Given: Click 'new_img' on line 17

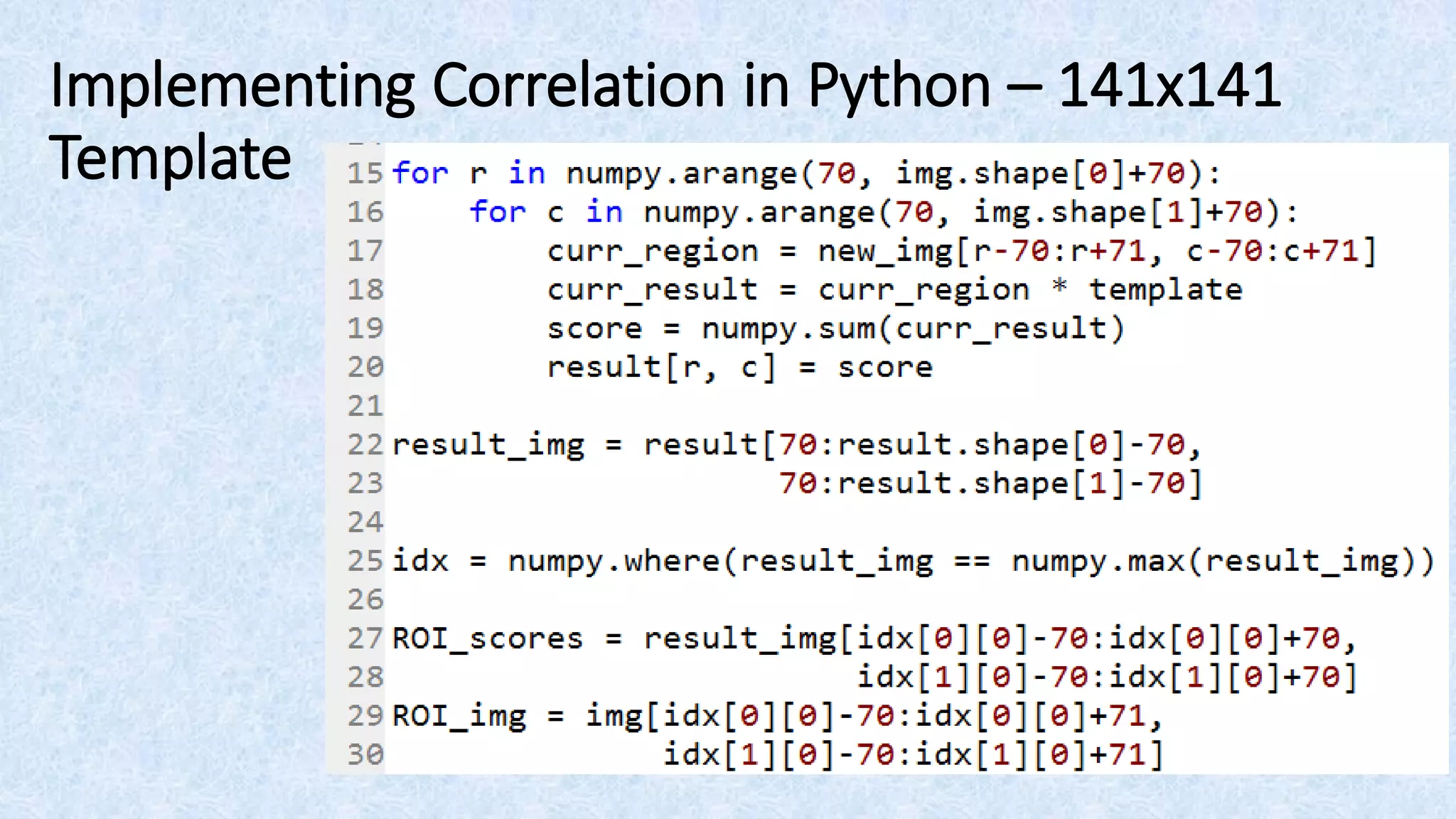Looking at the screenshot, I should [x=884, y=252].
